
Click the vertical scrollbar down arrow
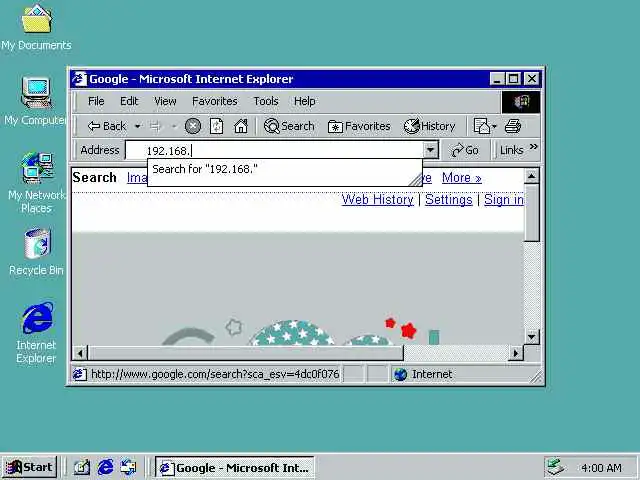[x=531, y=337]
